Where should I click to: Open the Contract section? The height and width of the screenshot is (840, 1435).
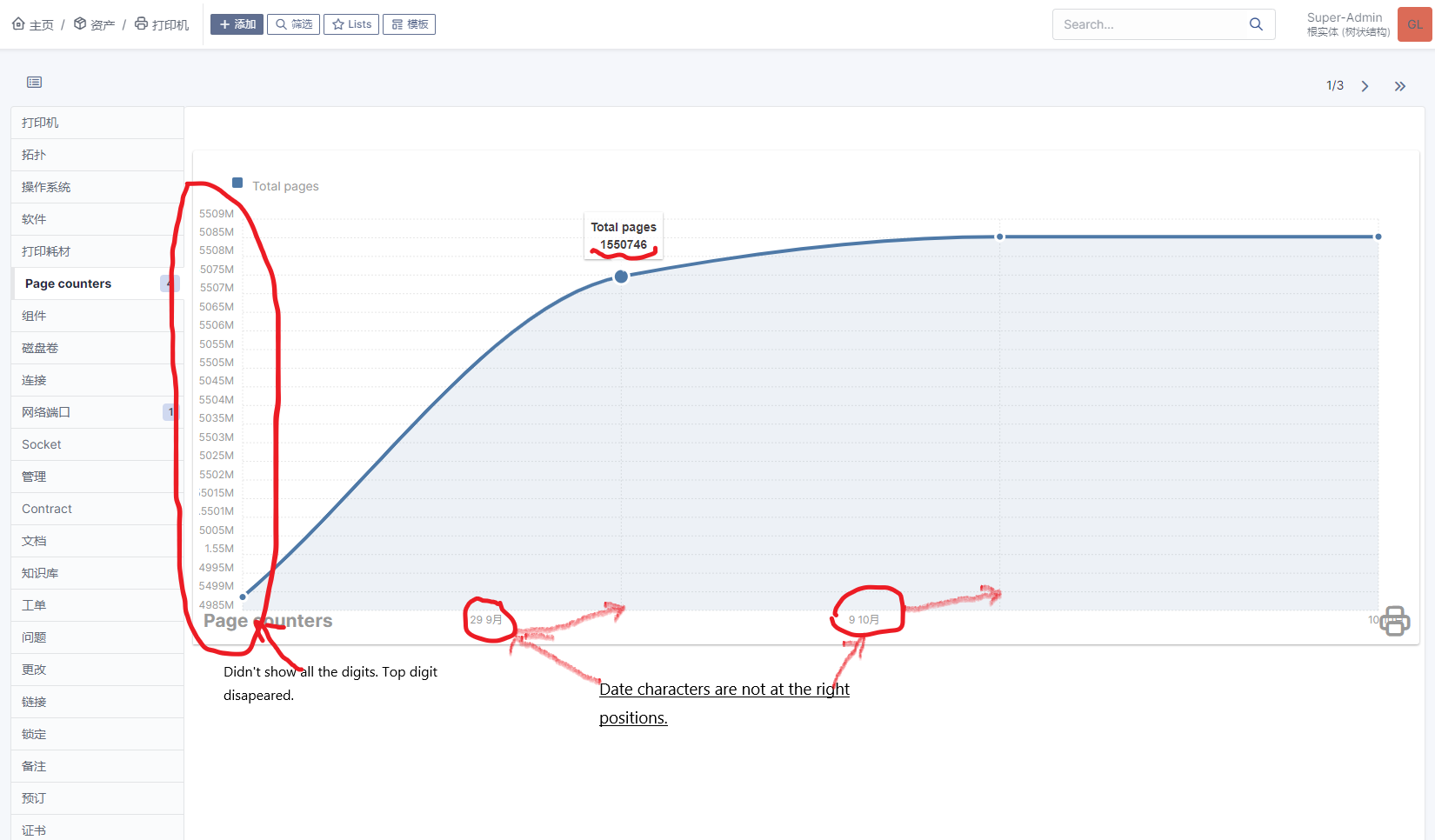pos(46,508)
